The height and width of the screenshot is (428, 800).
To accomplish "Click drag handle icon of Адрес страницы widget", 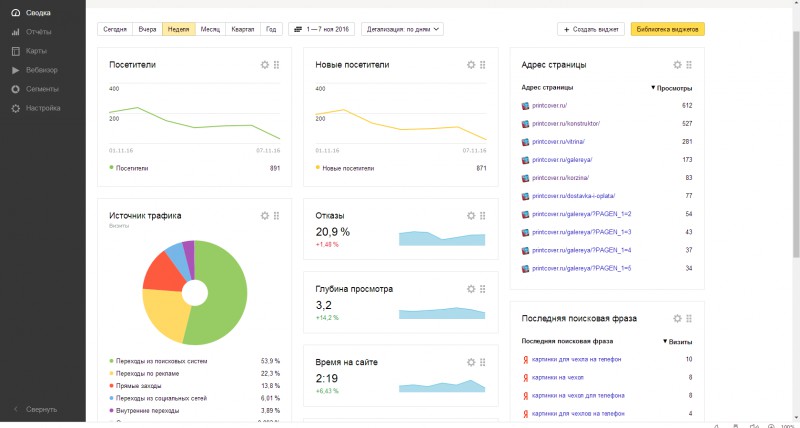I will click(689, 65).
